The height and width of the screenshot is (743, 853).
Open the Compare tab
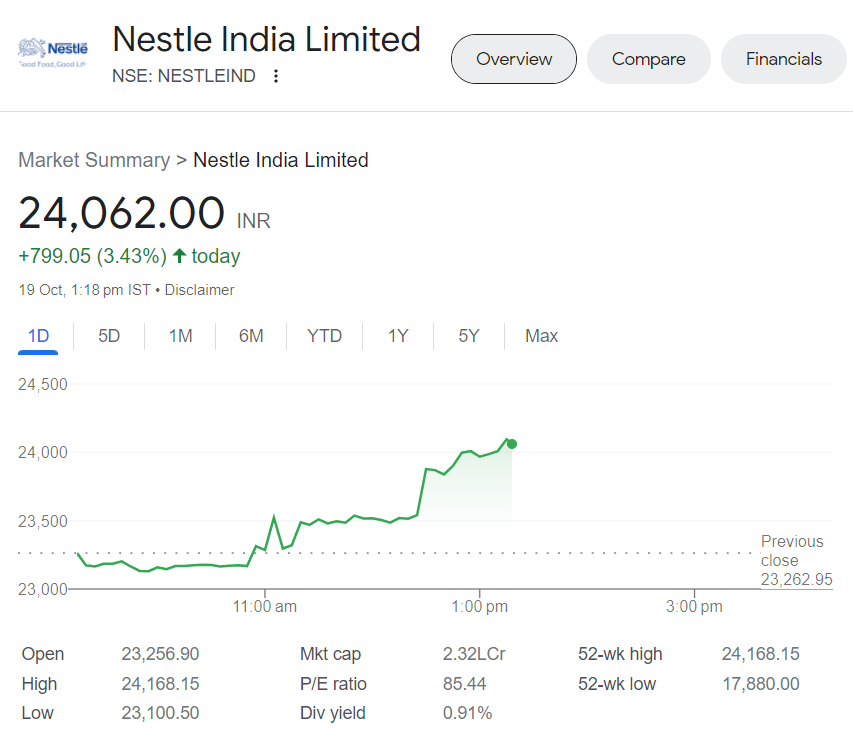[x=648, y=59]
